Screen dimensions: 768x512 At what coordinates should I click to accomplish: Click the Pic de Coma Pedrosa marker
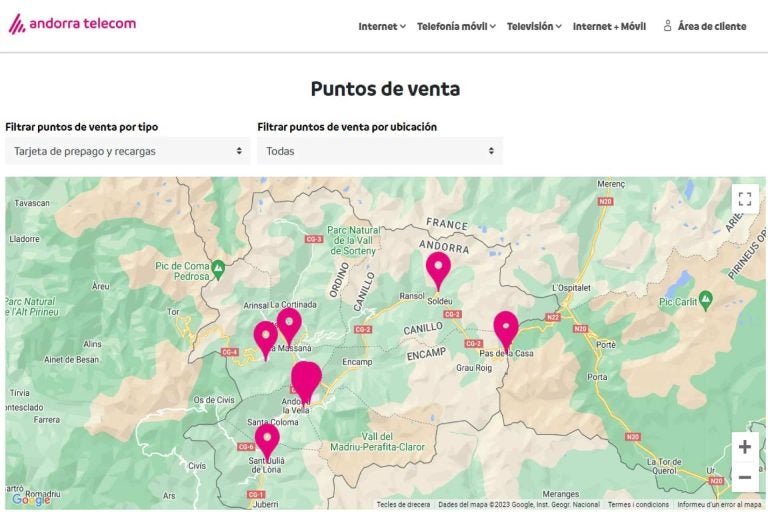pos(218,269)
